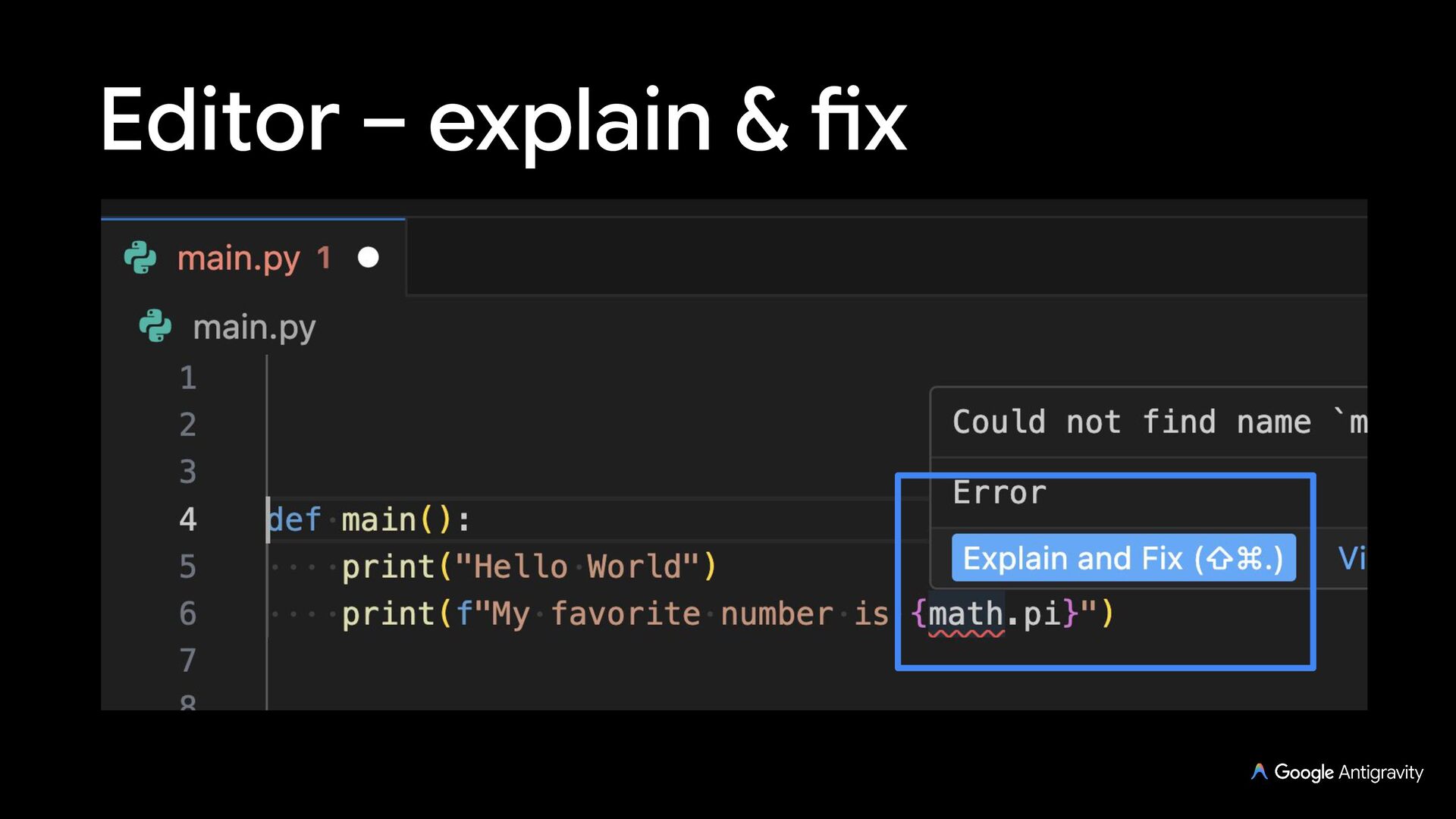Image resolution: width=1456 pixels, height=819 pixels.
Task: Click the Python icon in main.py tab
Action: click(x=140, y=259)
